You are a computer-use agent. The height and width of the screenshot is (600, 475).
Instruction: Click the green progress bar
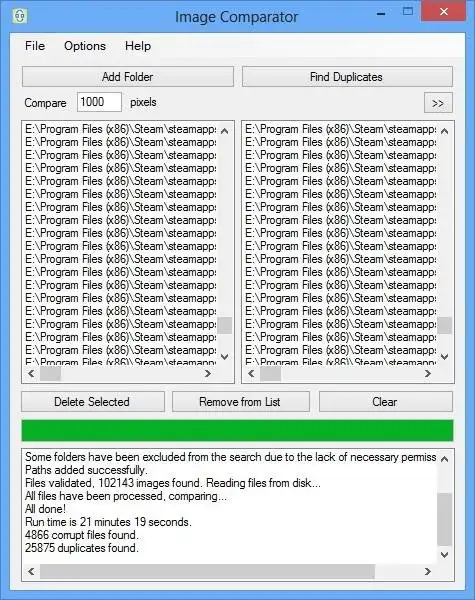coord(237,430)
